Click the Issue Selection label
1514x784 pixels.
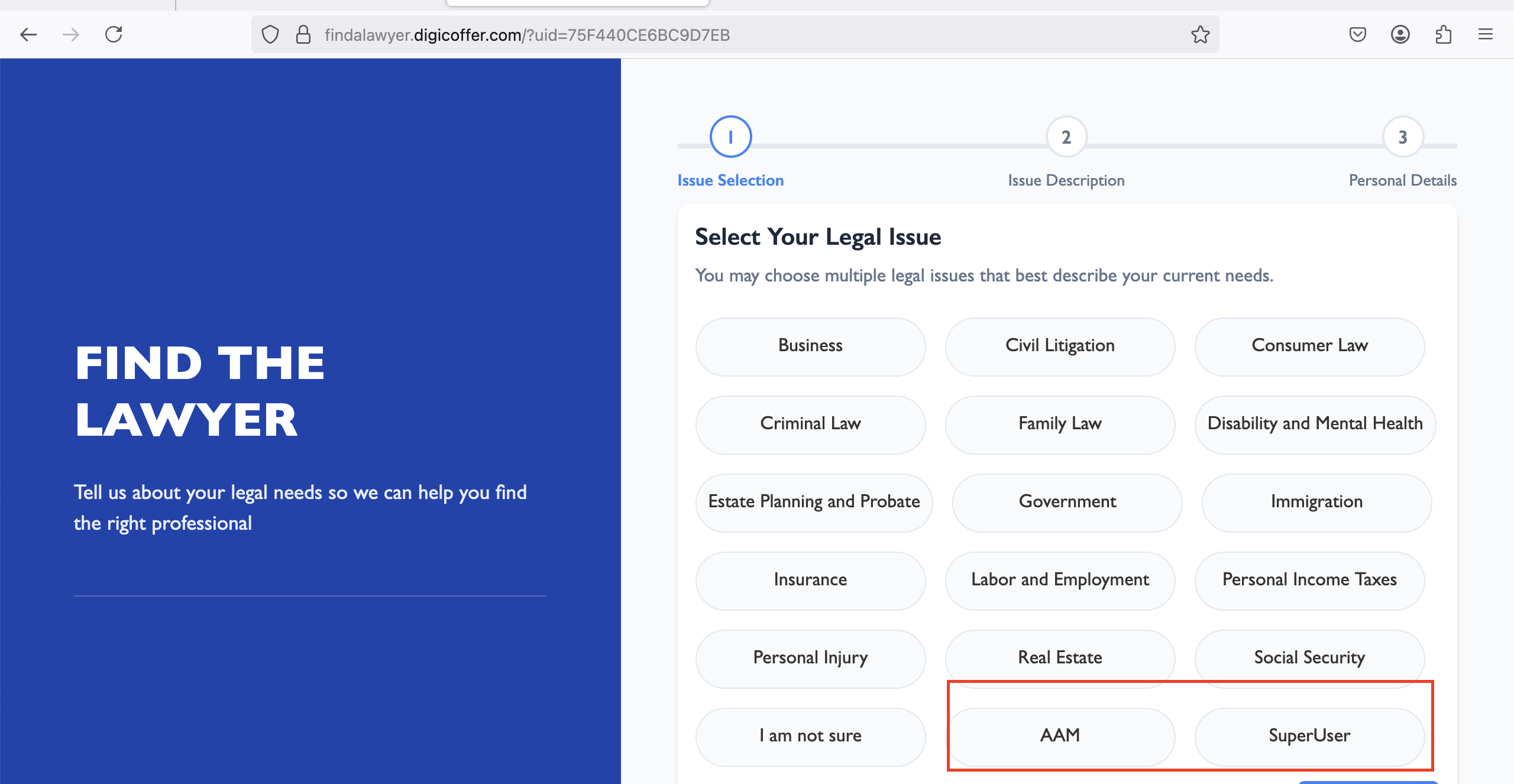click(x=730, y=180)
